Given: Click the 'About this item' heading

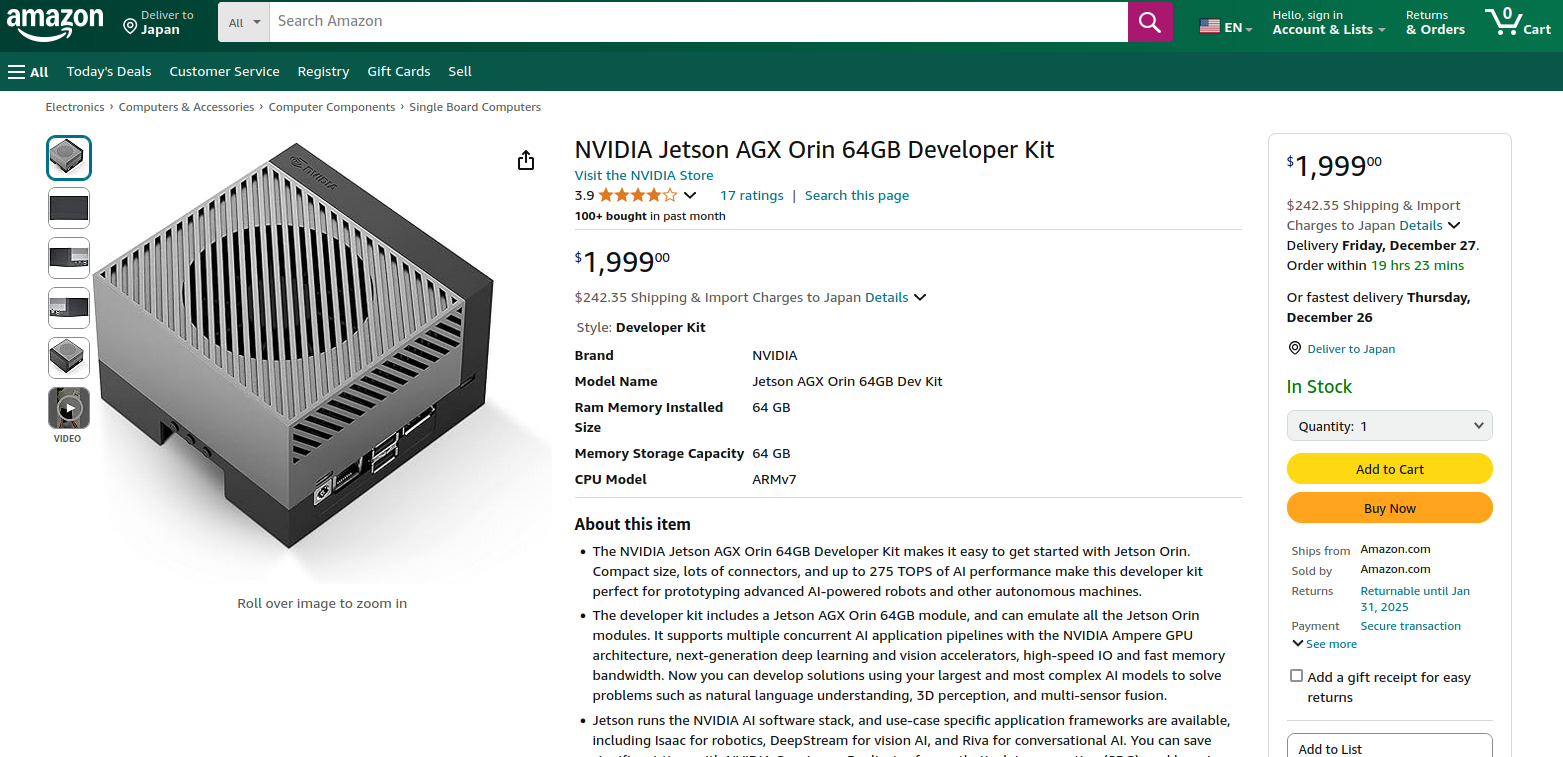Looking at the screenshot, I should pyautogui.click(x=633, y=524).
